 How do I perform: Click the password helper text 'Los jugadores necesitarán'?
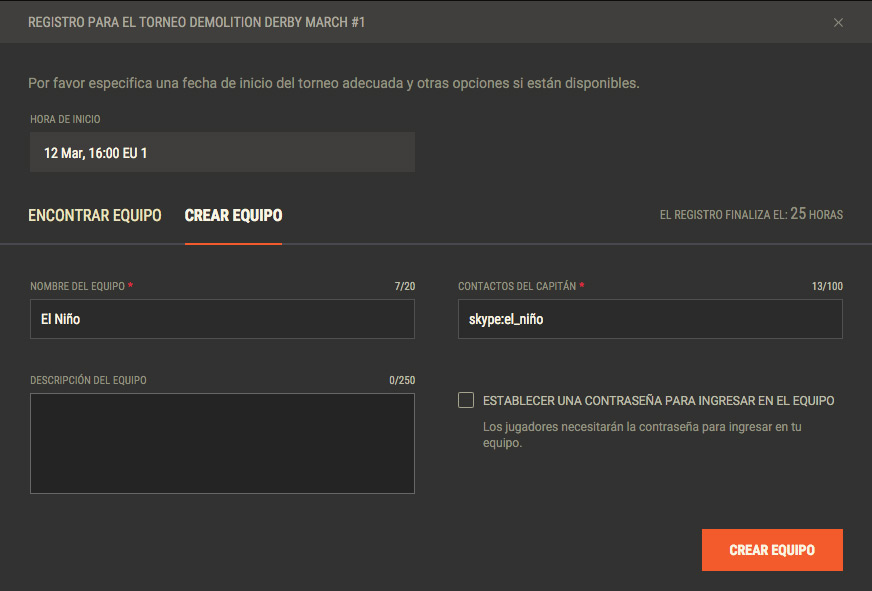(642, 434)
